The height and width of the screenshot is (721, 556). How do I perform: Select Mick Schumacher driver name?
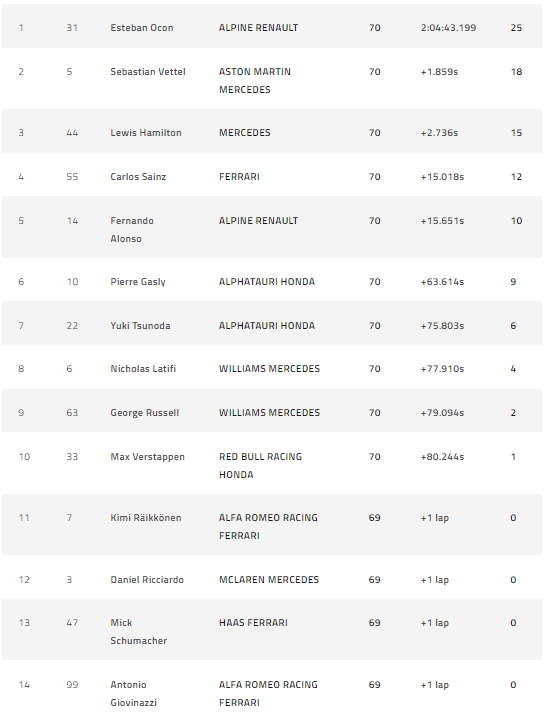tap(138, 631)
